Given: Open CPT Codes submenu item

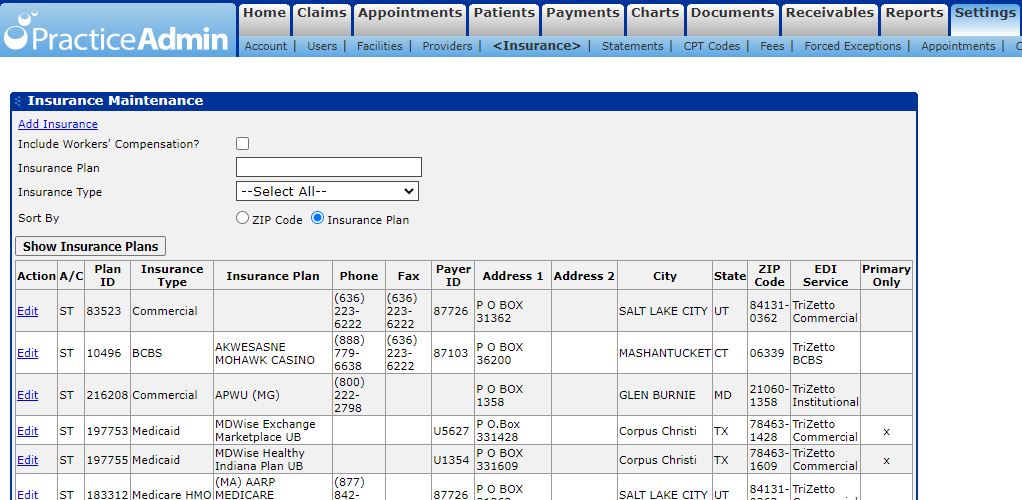Looking at the screenshot, I should [x=712, y=46].
